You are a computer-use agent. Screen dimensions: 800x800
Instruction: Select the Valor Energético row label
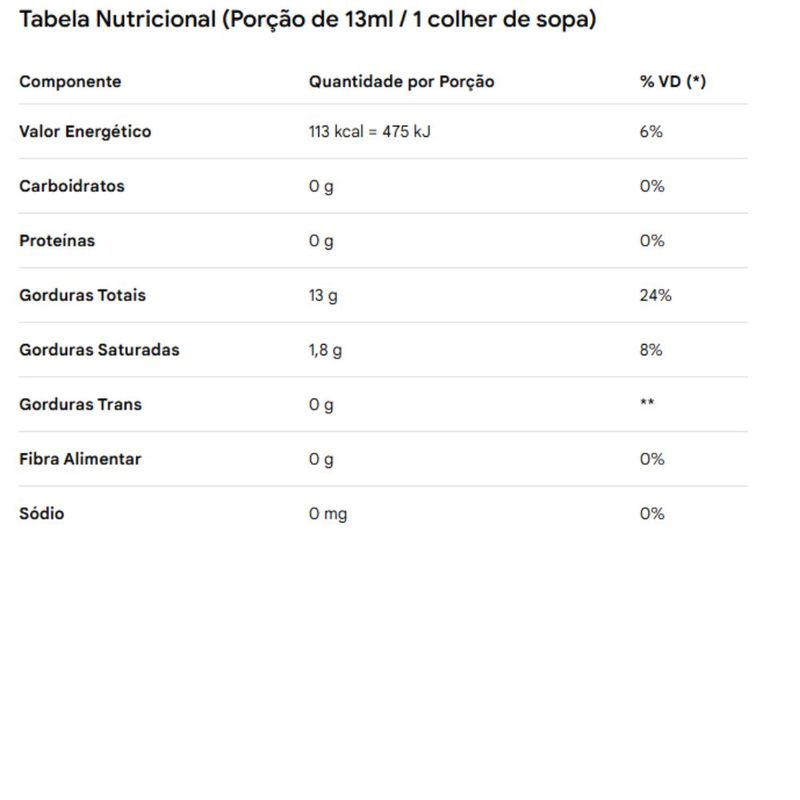point(85,132)
